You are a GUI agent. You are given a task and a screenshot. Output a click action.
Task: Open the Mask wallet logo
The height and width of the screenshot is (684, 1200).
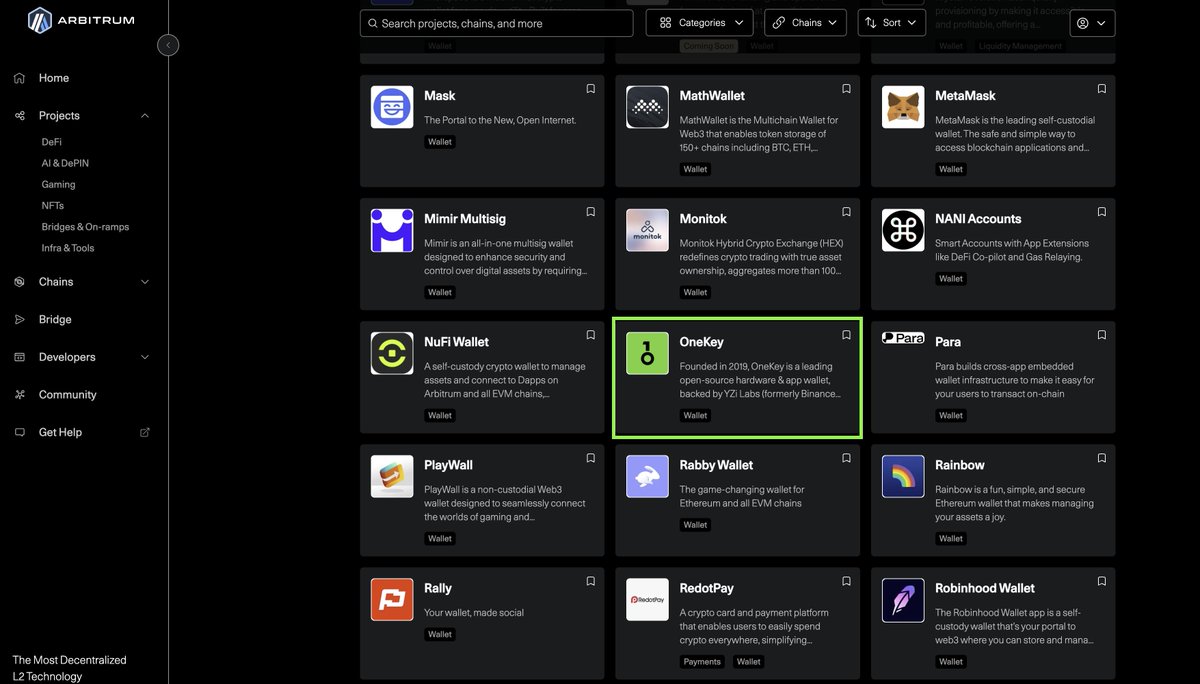(392, 107)
